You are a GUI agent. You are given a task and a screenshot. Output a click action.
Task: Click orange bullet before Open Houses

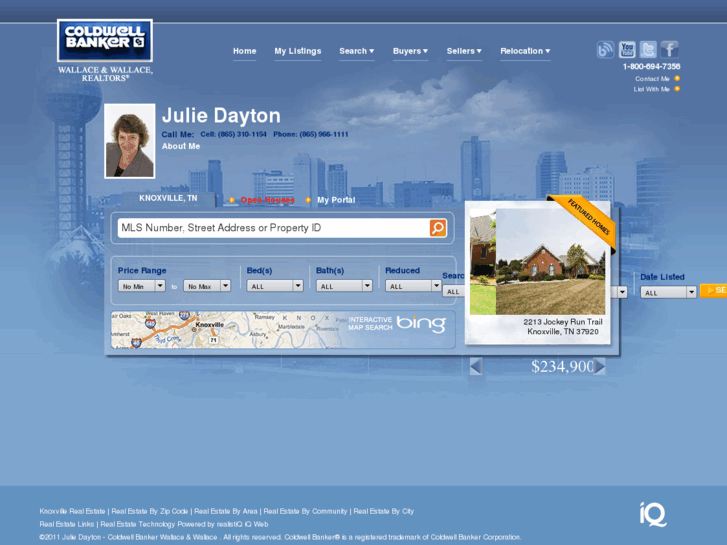(231, 200)
